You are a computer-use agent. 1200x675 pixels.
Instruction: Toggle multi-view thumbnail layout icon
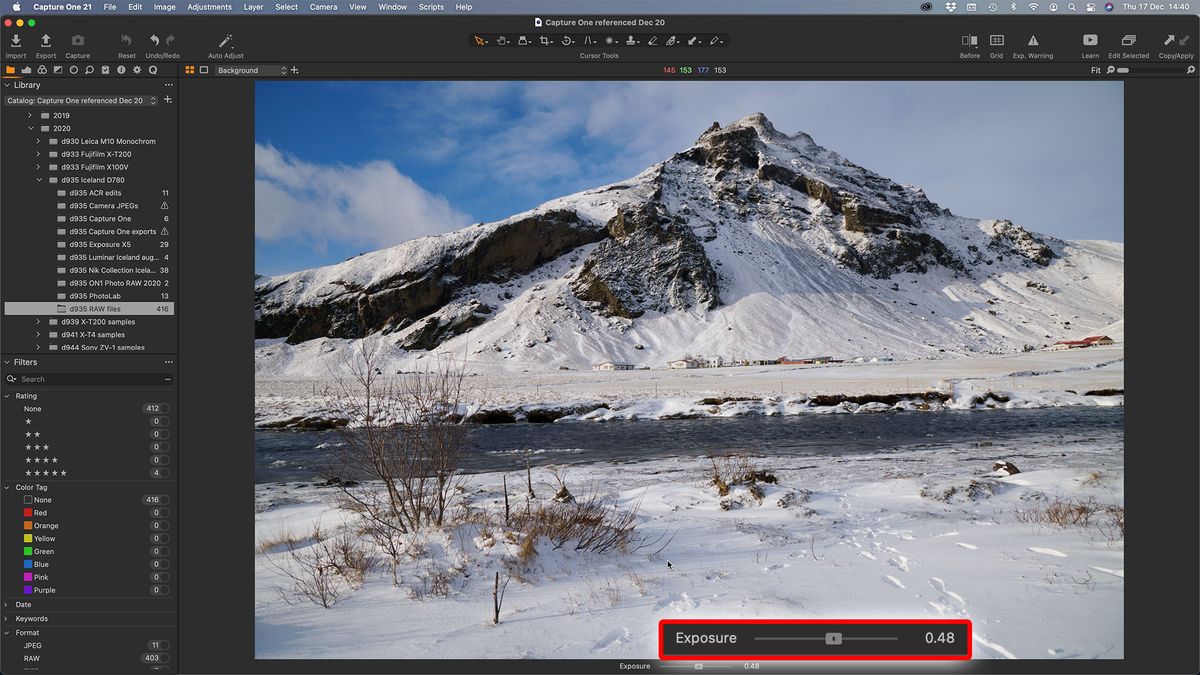click(x=188, y=70)
